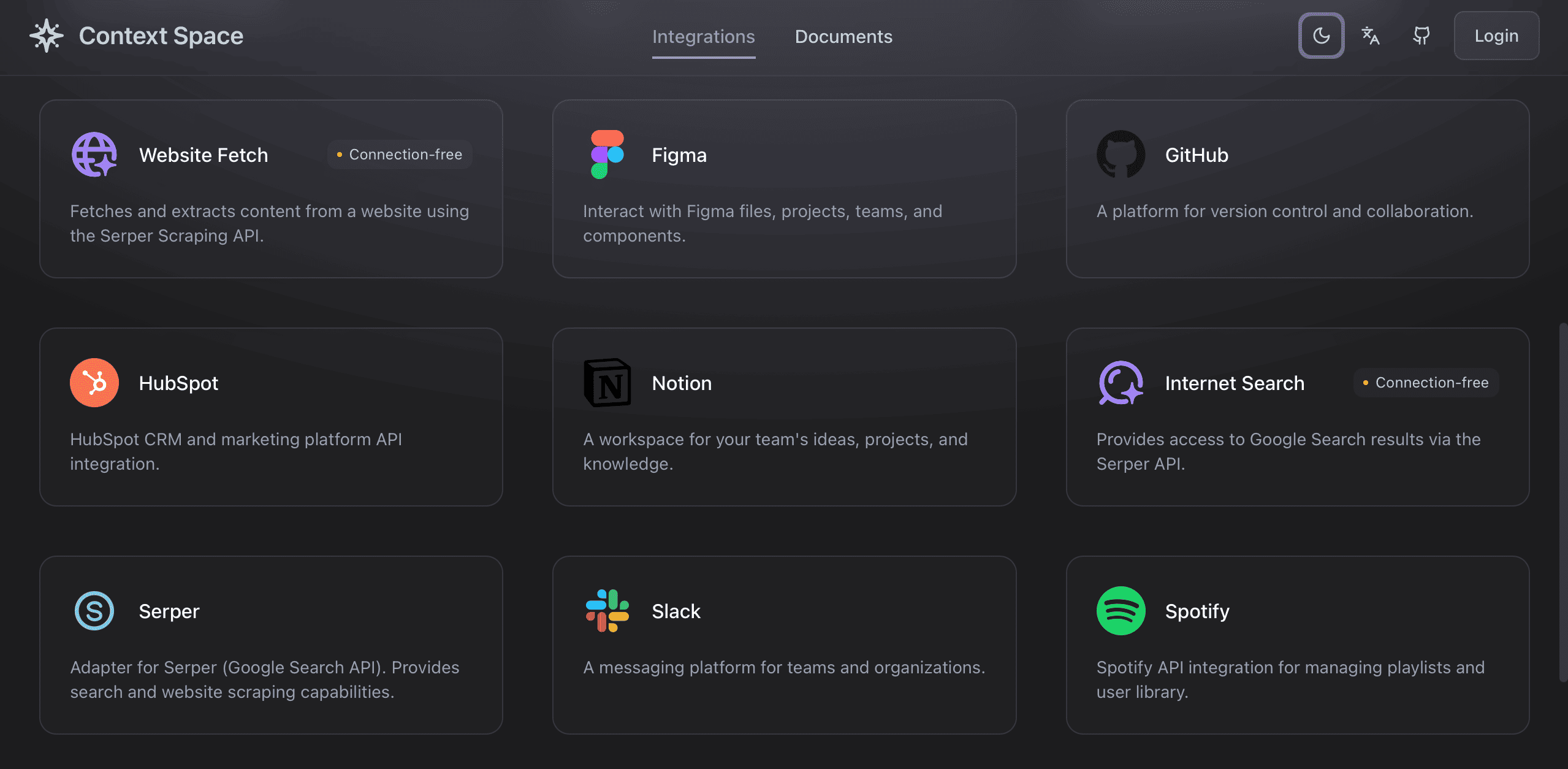1568x769 pixels.
Task: Open the Notion integration title
Action: click(682, 383)
